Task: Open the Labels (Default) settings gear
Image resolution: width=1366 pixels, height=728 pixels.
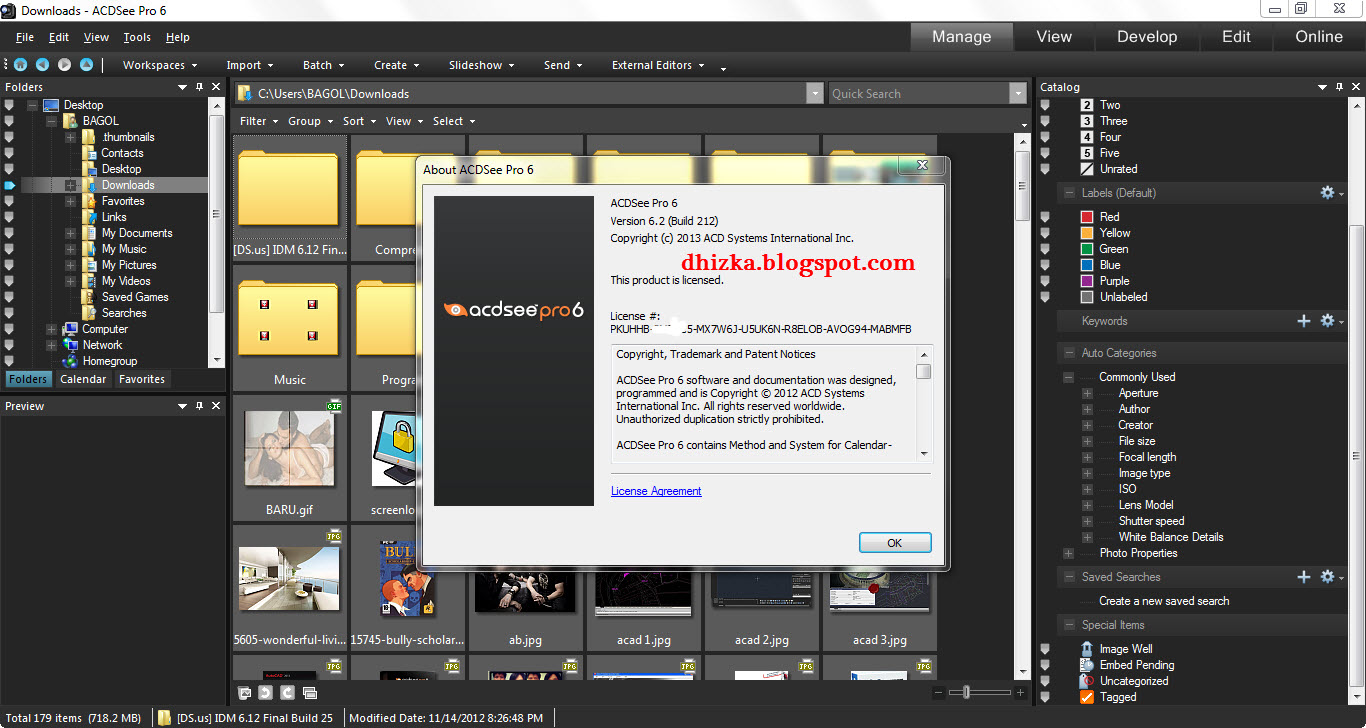Action: [1328, 193]
